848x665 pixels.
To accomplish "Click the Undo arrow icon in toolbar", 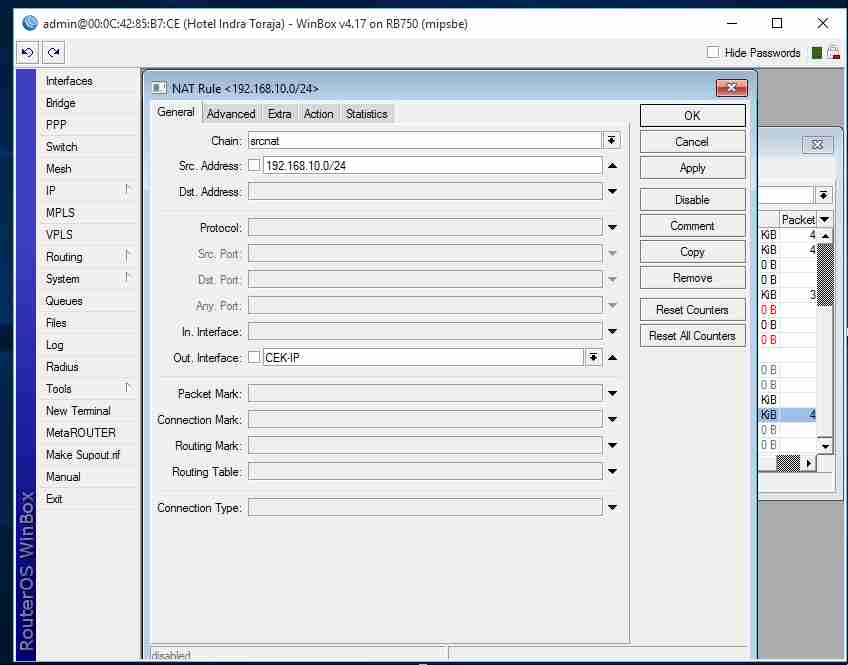I will click(x=27, y=52).
